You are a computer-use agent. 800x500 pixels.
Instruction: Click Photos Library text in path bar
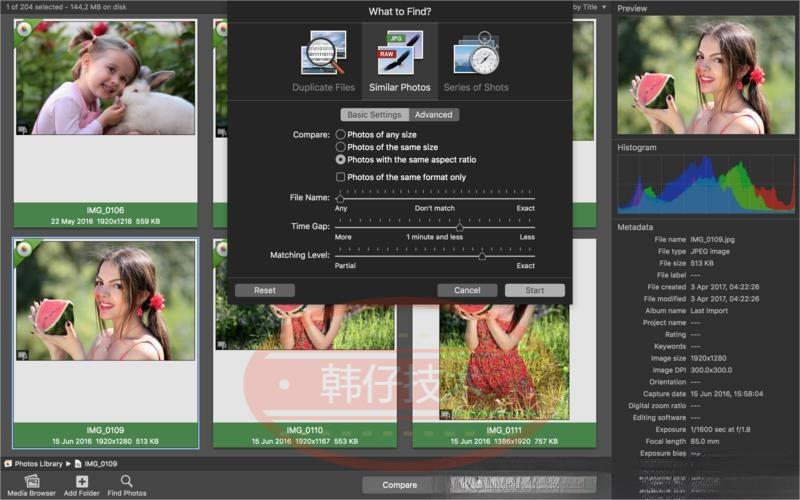38,464
